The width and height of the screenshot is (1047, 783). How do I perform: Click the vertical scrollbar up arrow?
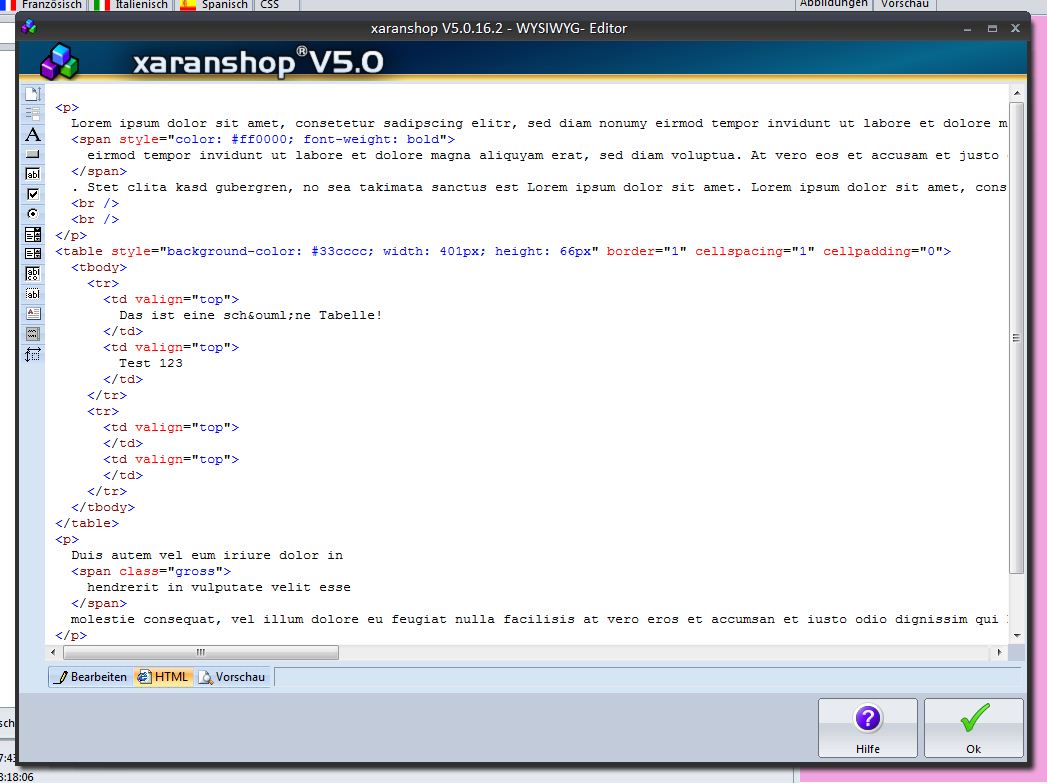[x=1016, y=93]
